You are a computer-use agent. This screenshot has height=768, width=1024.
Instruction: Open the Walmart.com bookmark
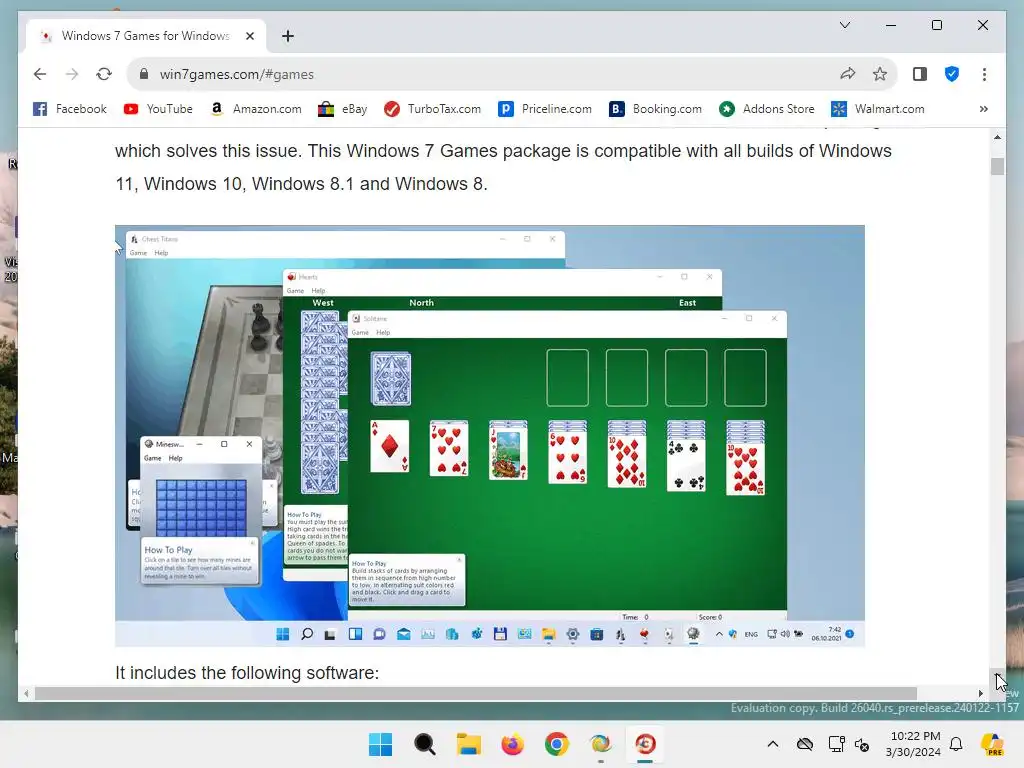pos(878,109)
